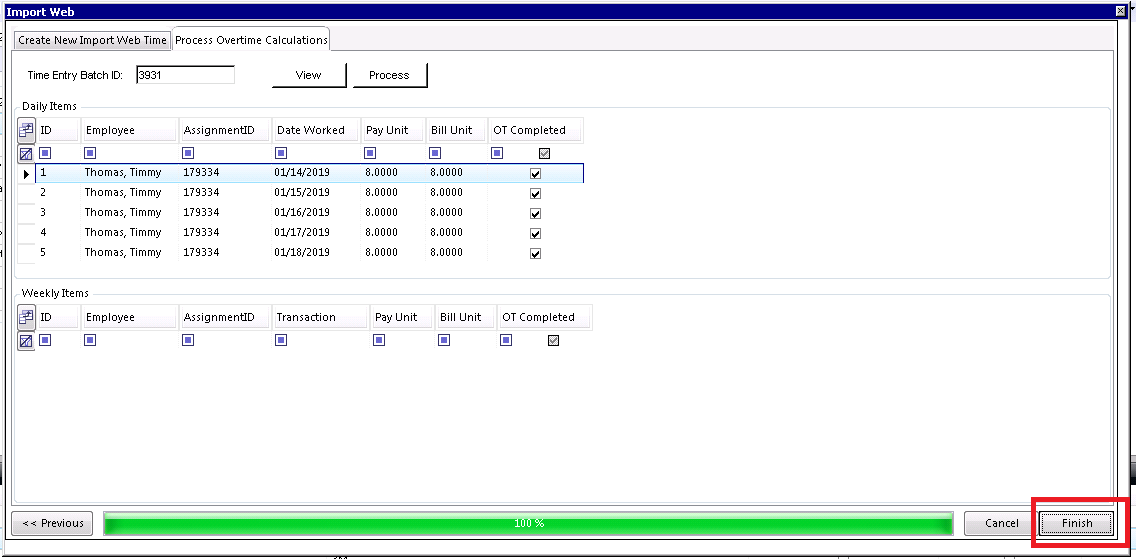Viewport: 1136px width, 560px height.
Task: Open Daily Items Employee filter icon
Action: [90, 153]
